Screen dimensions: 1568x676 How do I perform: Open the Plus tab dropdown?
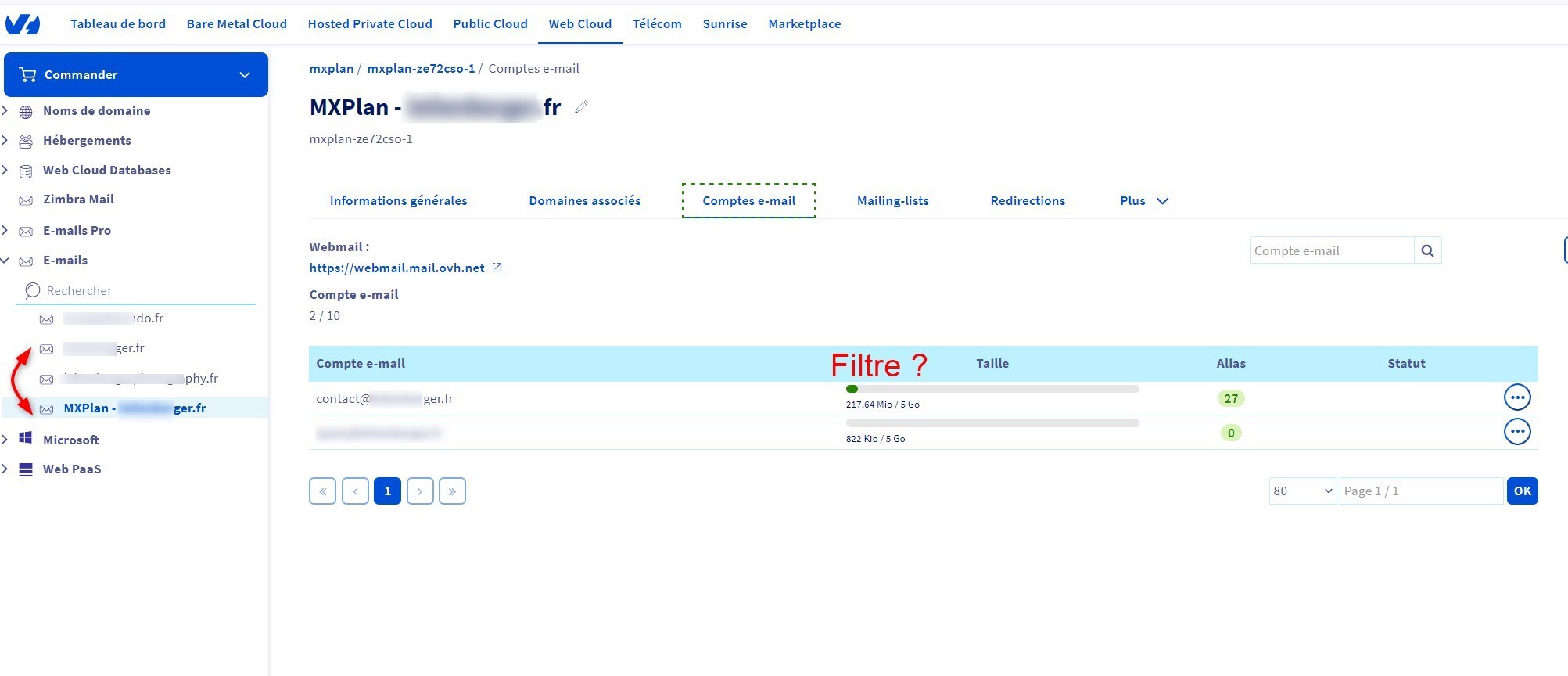click(x=1143, y=201)
